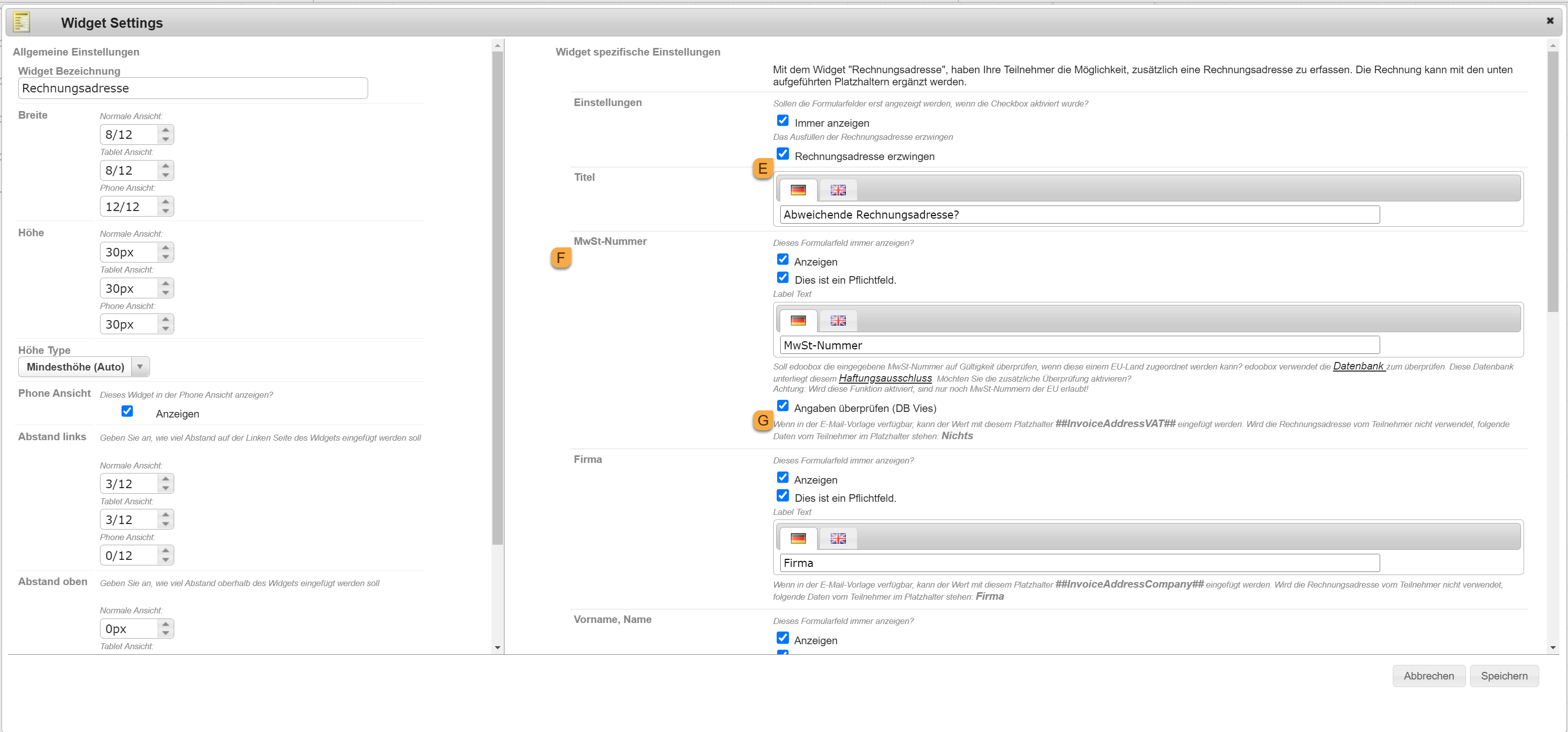Click the left panel scrollbar down arrow
This screenshot has height=732, width=1568.
[497, 647]
